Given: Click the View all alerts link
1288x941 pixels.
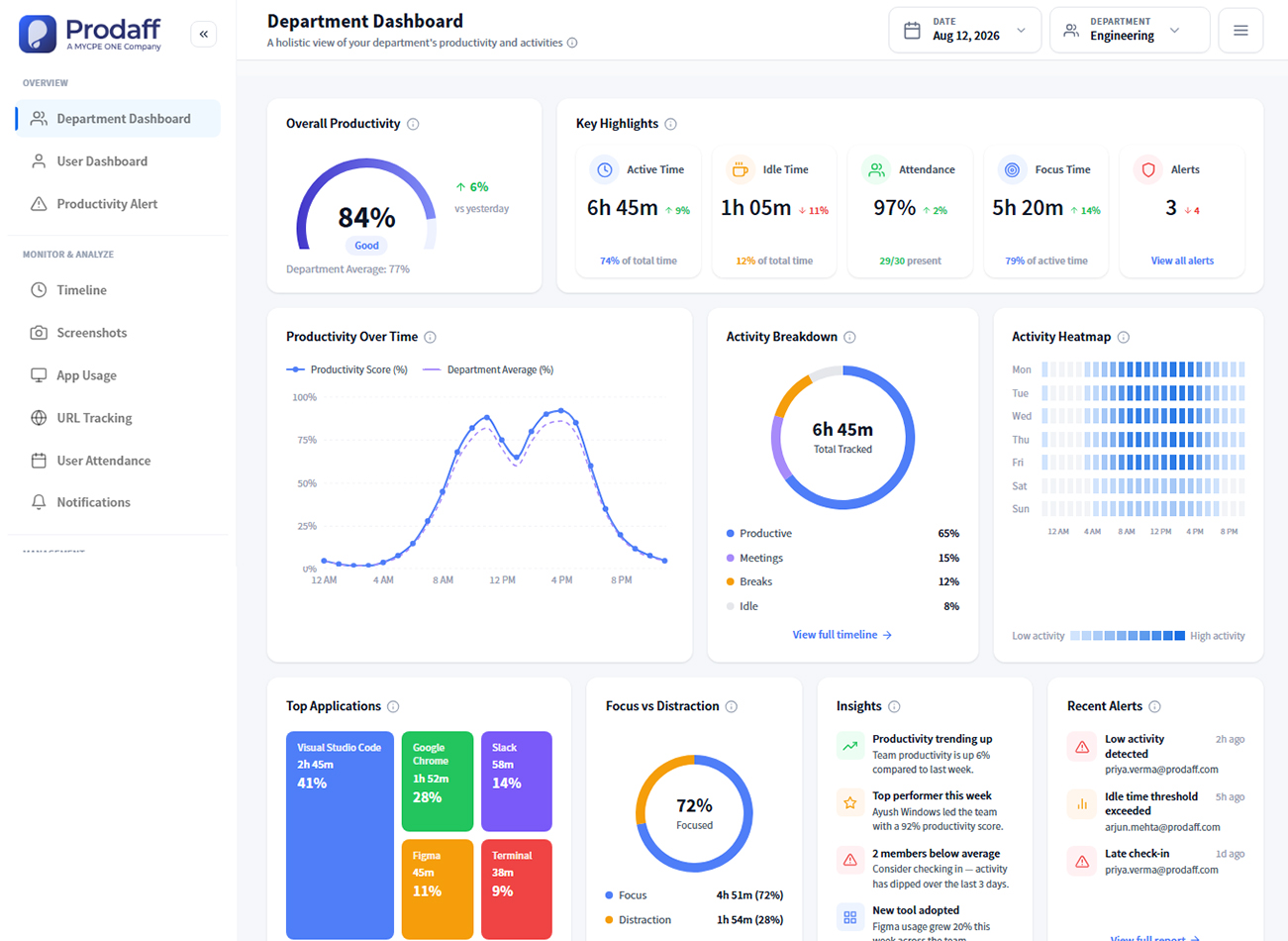Looking at the screenshot, I should (1182, 261).
